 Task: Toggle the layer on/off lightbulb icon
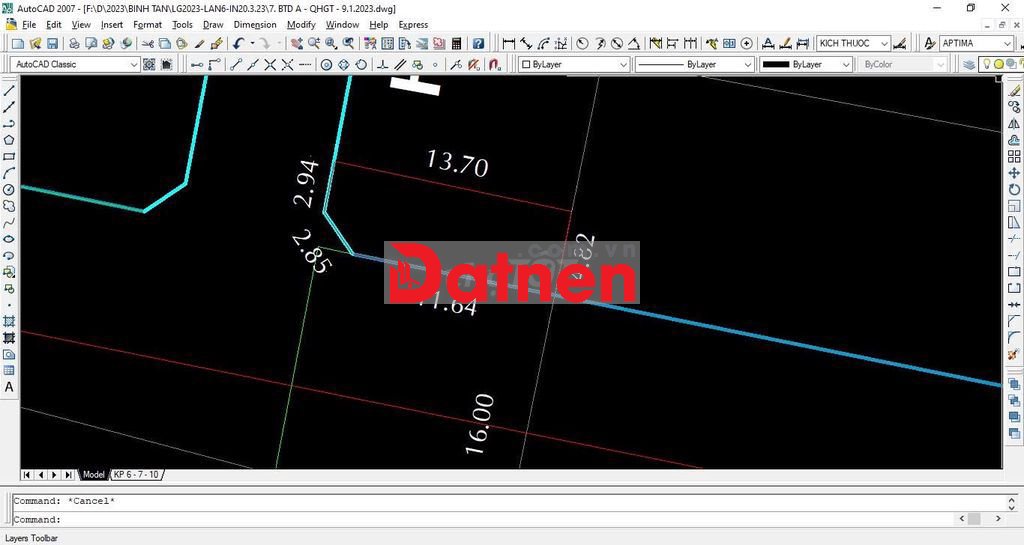pyautogui.click(x=986, y=64)
